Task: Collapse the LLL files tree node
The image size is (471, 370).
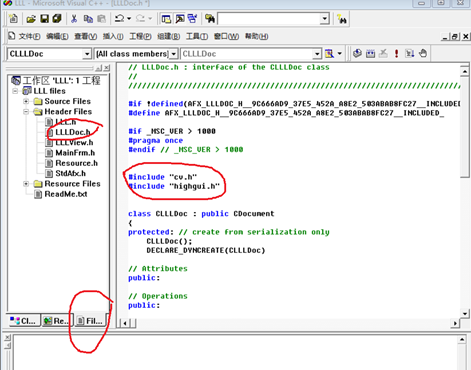Action: point(15,91)
